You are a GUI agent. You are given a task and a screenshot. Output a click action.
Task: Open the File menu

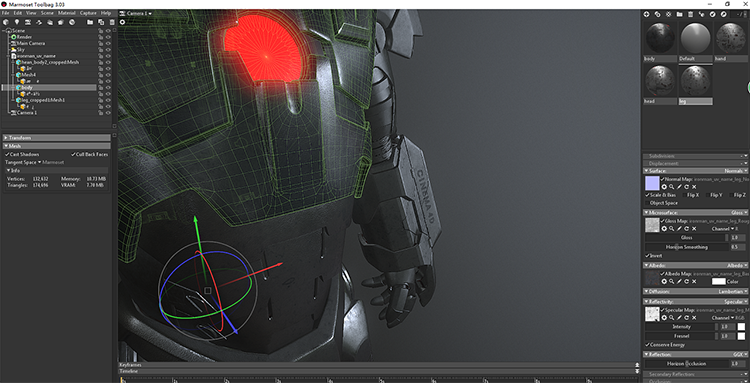(6, 13)
